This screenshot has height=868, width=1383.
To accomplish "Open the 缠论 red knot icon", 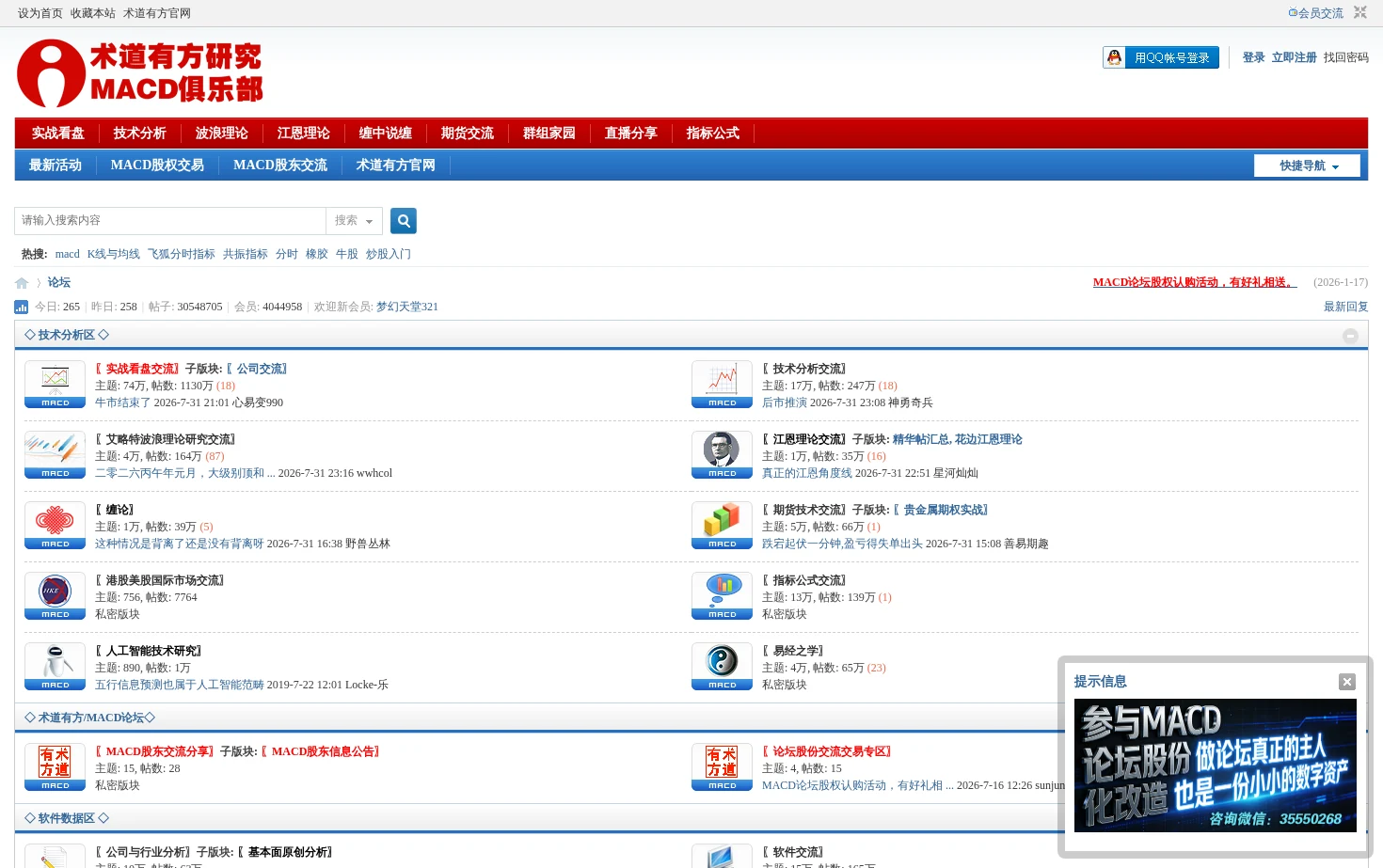I will 56,525.
